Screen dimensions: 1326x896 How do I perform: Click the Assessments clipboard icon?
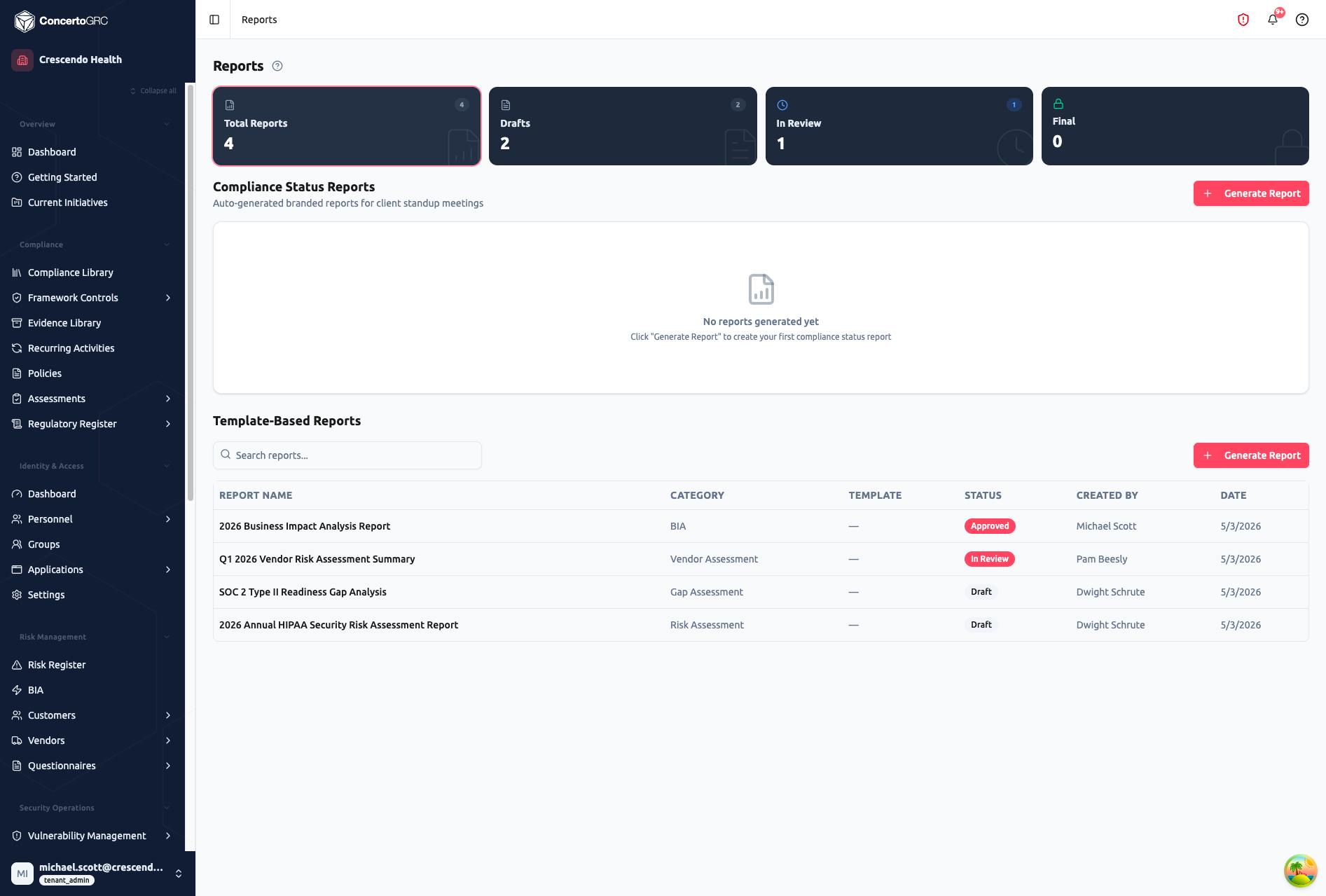coord(17,399)
